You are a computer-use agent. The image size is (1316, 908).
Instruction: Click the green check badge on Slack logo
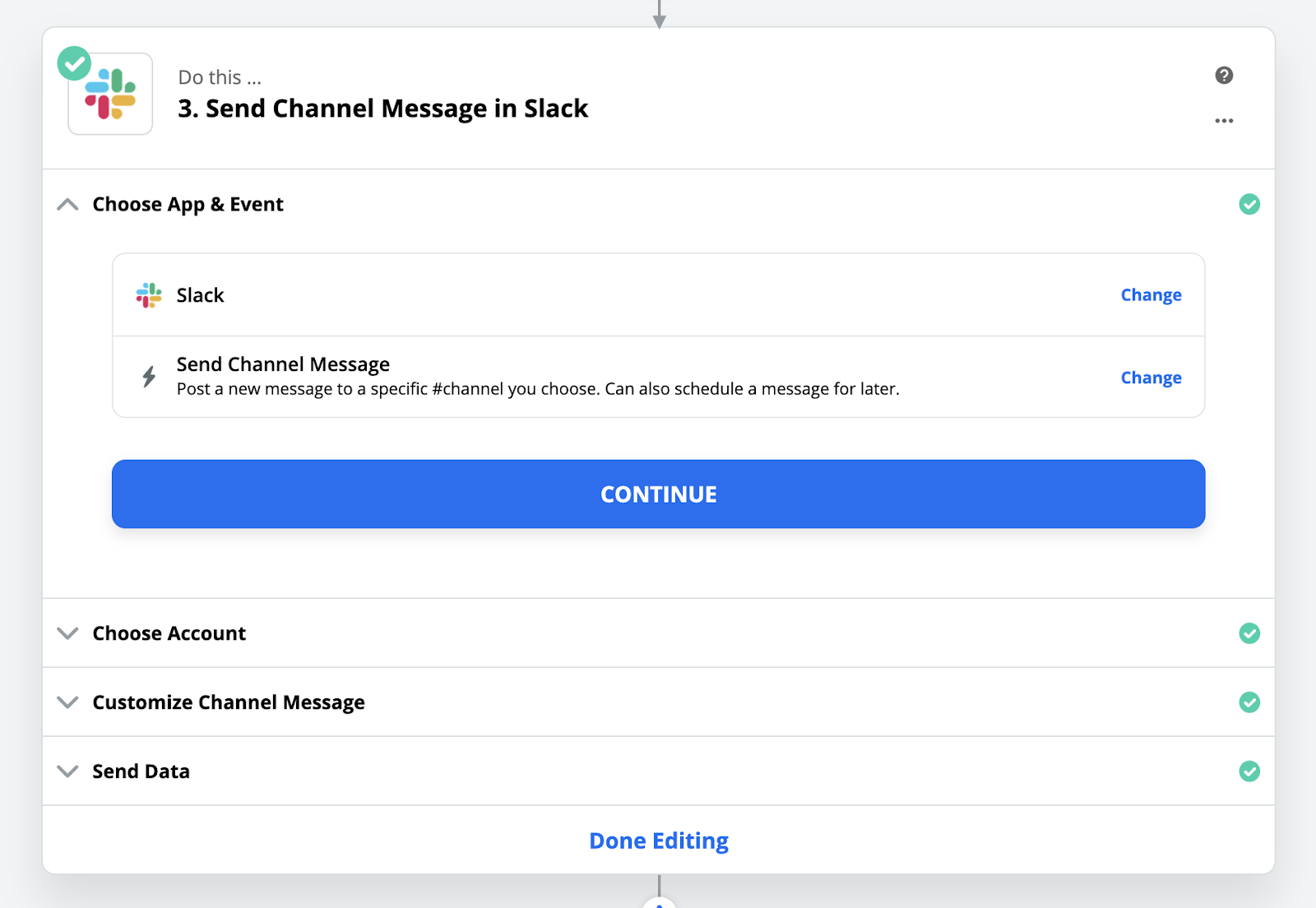[x=74, y=63]
